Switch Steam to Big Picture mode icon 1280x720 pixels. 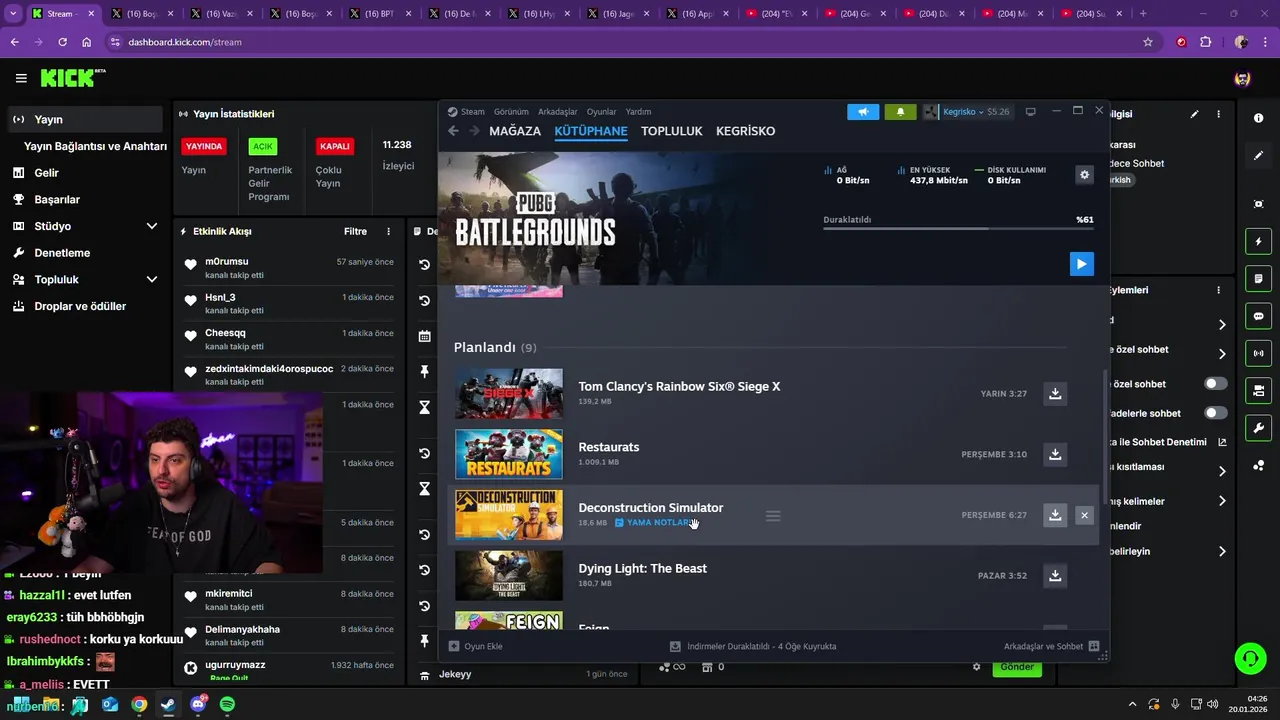coord(1031,111)
